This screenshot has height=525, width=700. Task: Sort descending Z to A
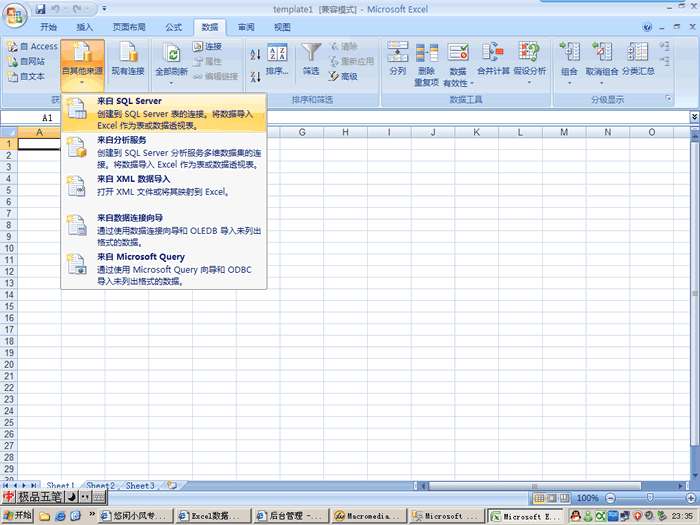coord(255,77)
